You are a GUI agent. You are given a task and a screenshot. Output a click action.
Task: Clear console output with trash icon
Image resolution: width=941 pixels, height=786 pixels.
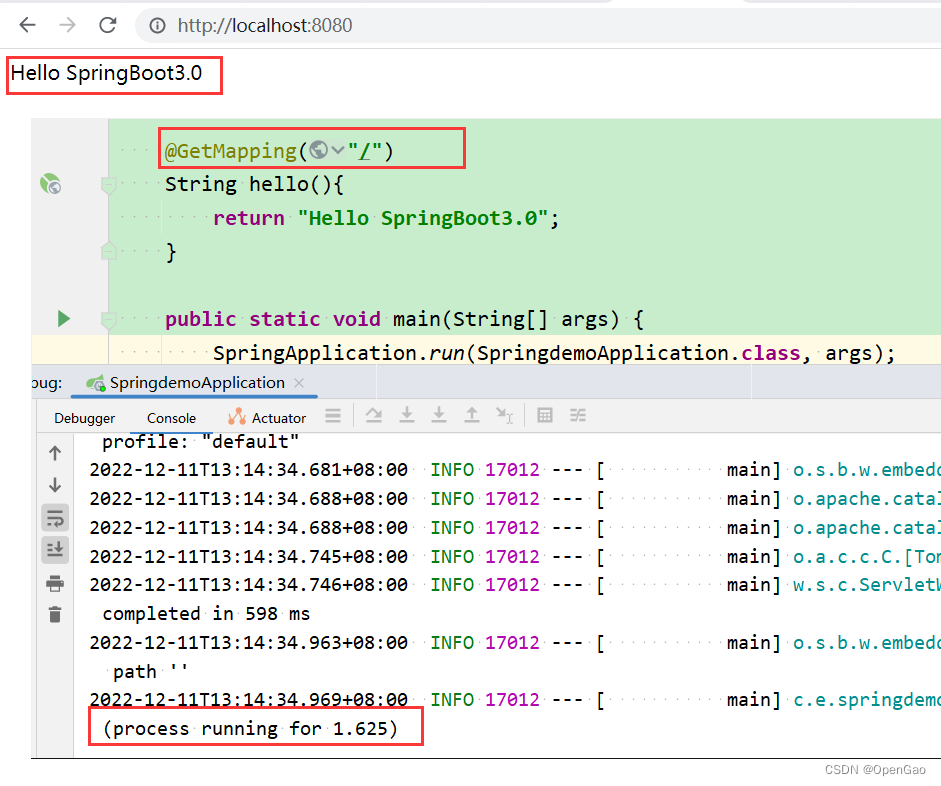pos(54,614)
